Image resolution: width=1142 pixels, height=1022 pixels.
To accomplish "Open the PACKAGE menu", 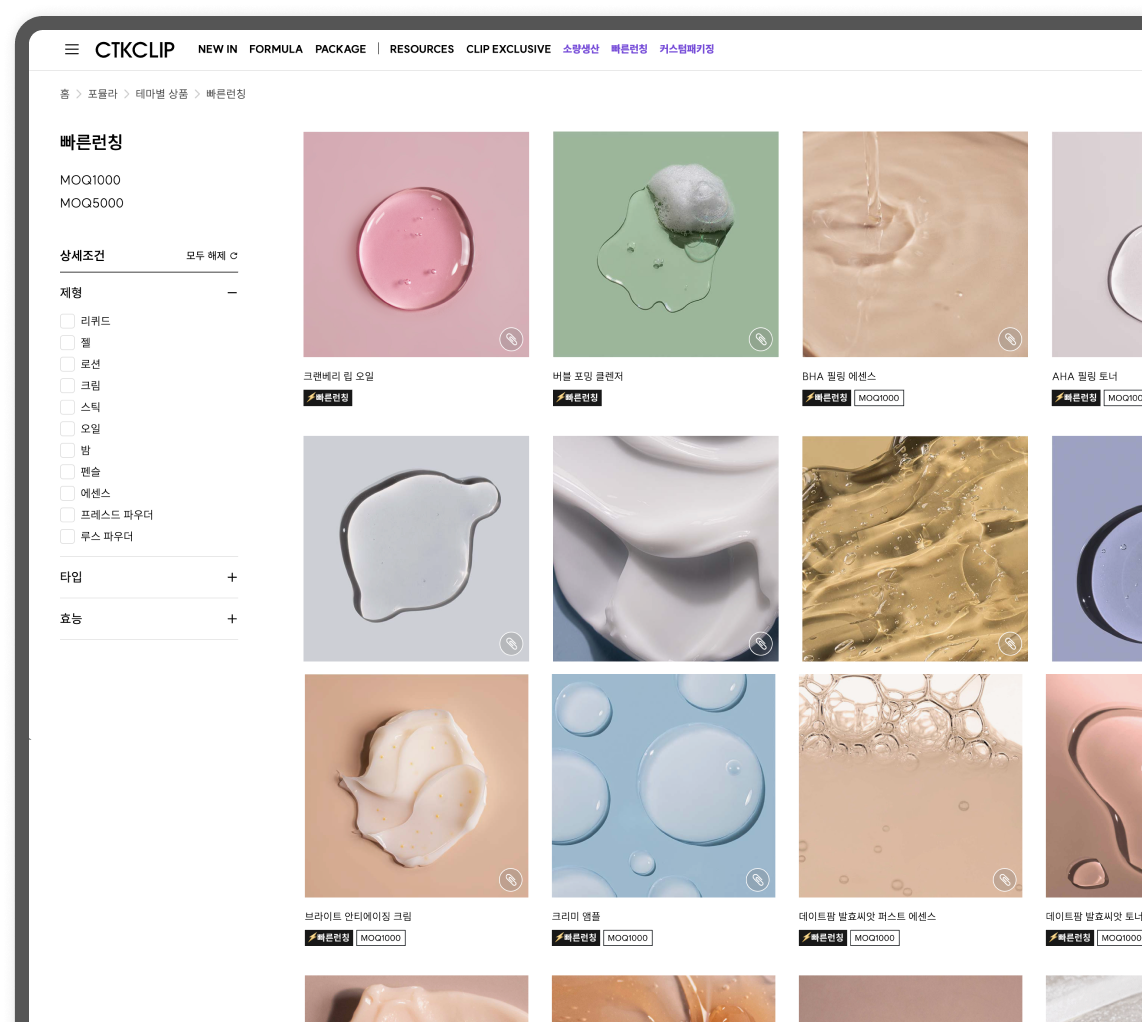I will tap(341, 49).
